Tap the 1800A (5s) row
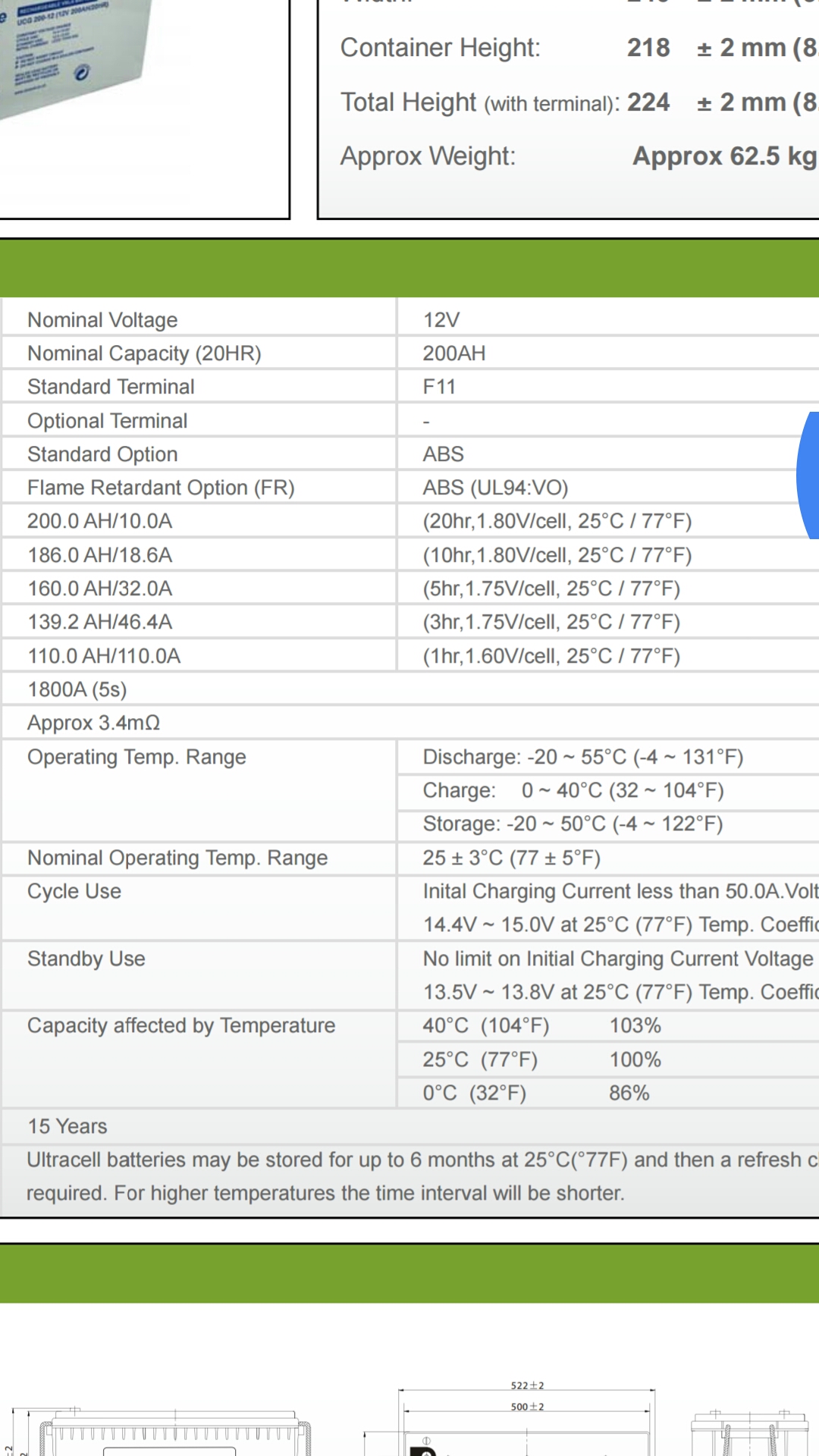The height and width of the screenshot is (1456, 819). (x=409, y=689)
